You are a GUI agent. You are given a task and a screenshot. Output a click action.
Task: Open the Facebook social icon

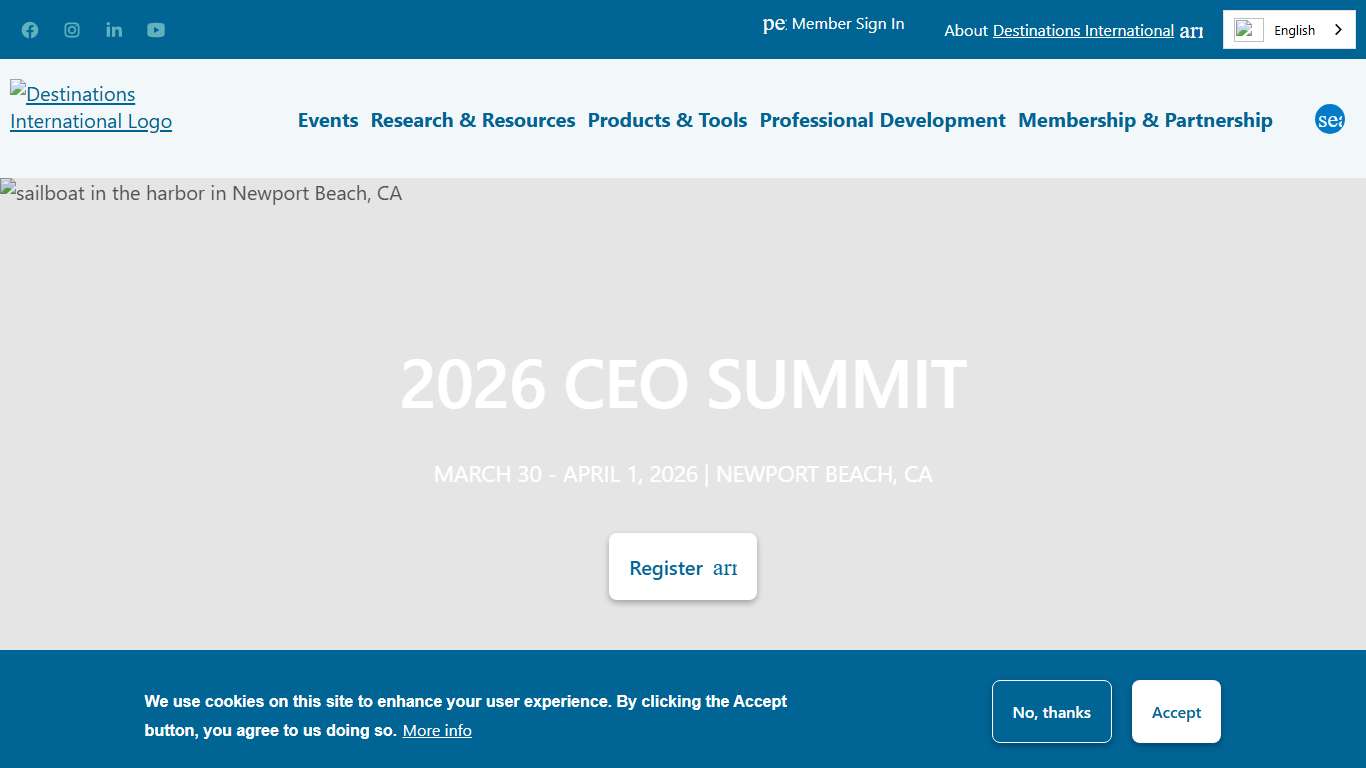[x=30, y=30]
